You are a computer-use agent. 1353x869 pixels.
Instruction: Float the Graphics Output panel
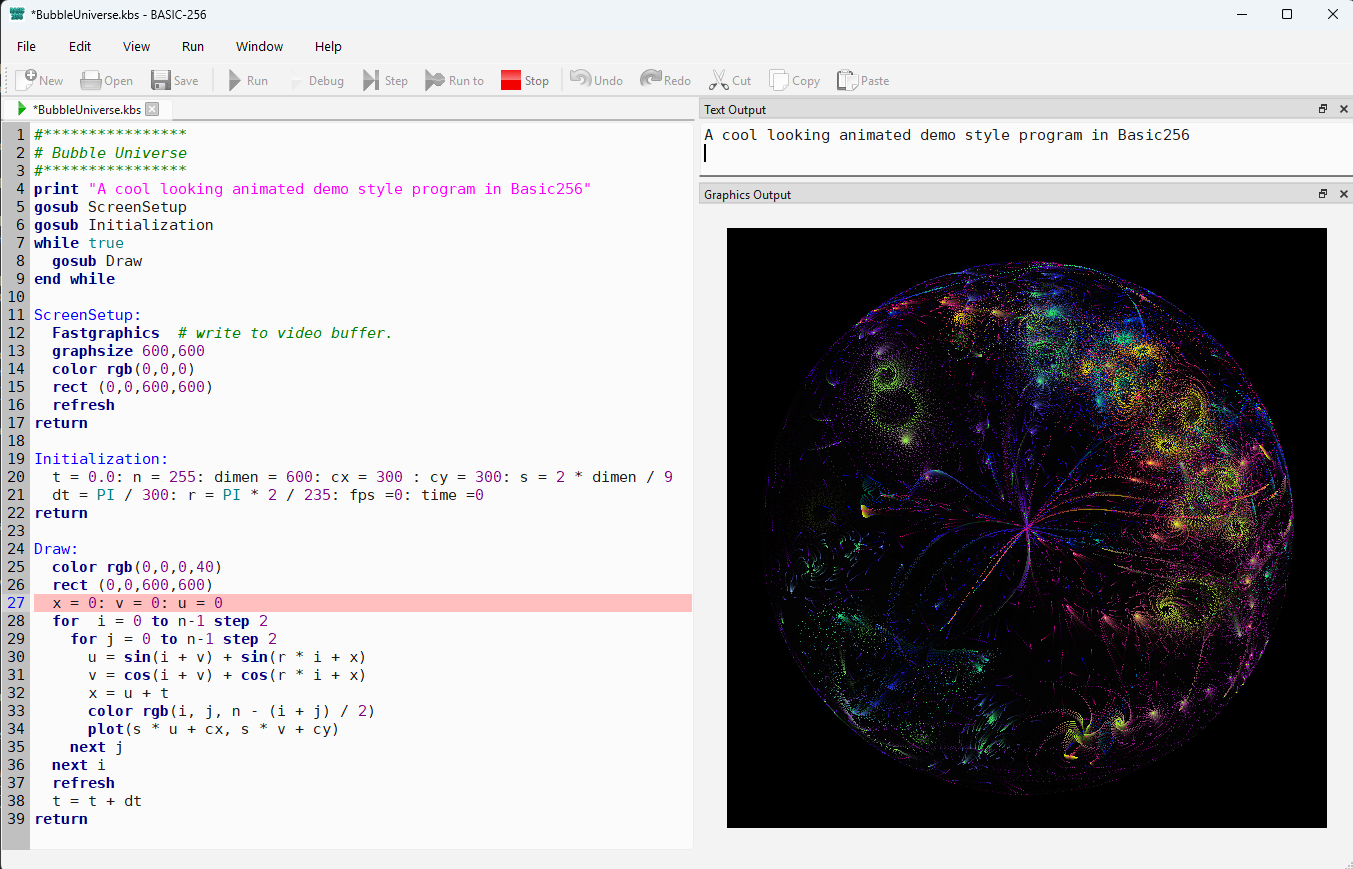click(x=1323, y=194)
